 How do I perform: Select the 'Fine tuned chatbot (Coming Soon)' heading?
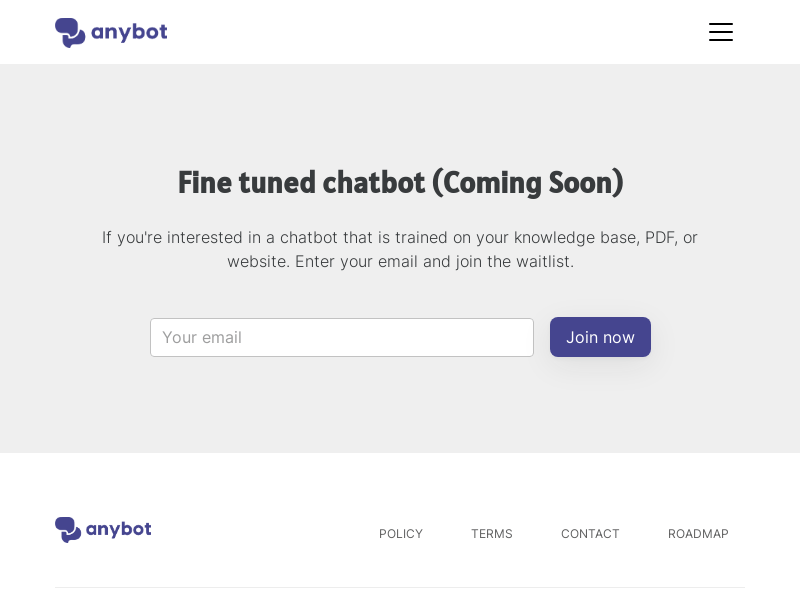point(401,183)
